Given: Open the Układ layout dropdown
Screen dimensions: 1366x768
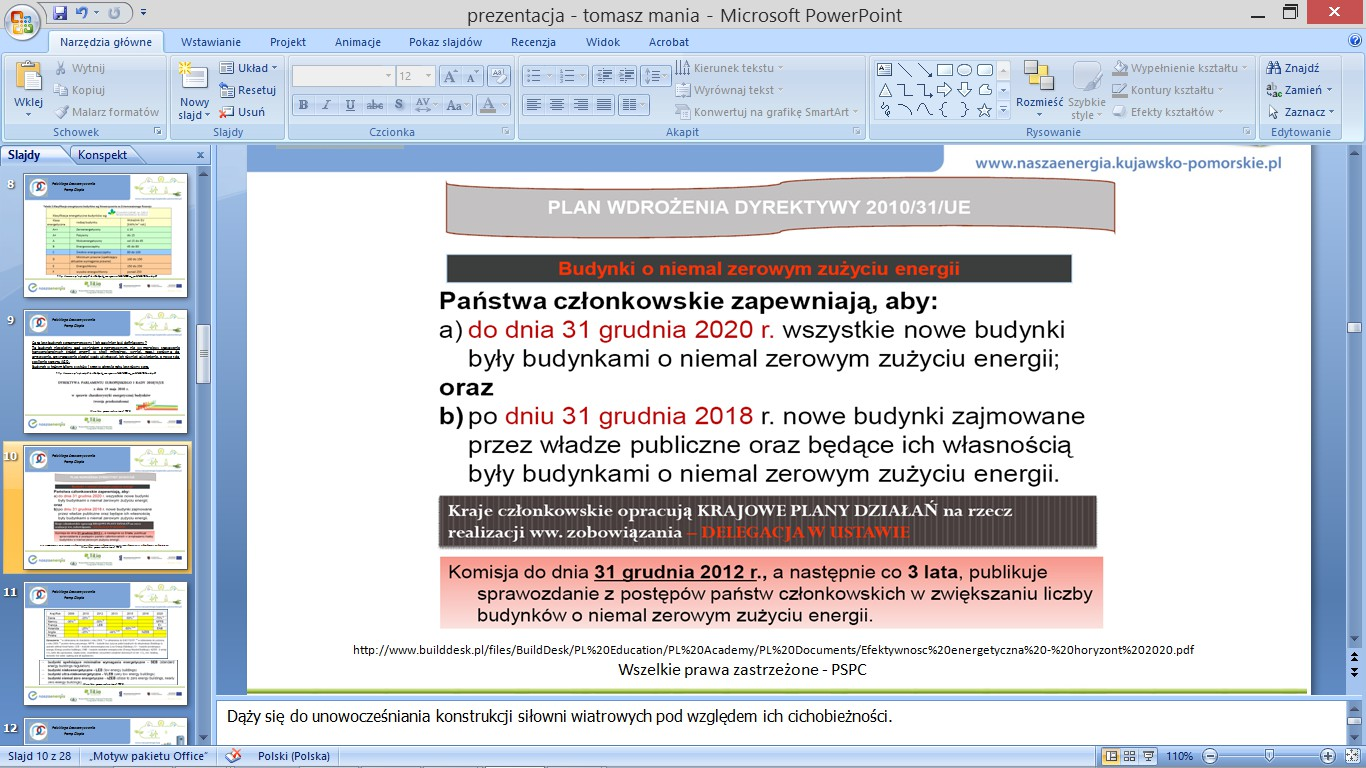Looking at the screenshot, I should point(248,68).
